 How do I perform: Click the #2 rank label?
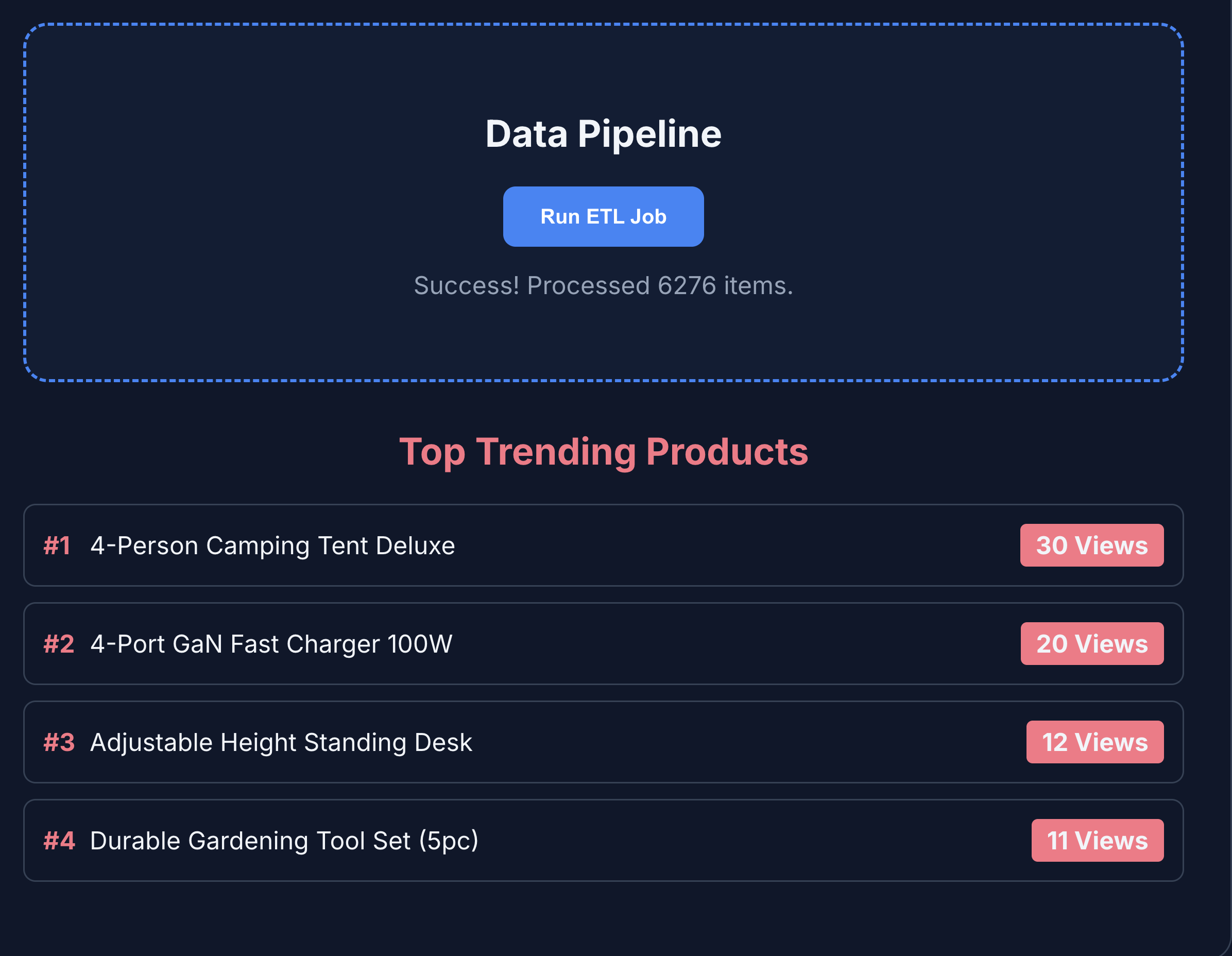[x=58, y=643]
